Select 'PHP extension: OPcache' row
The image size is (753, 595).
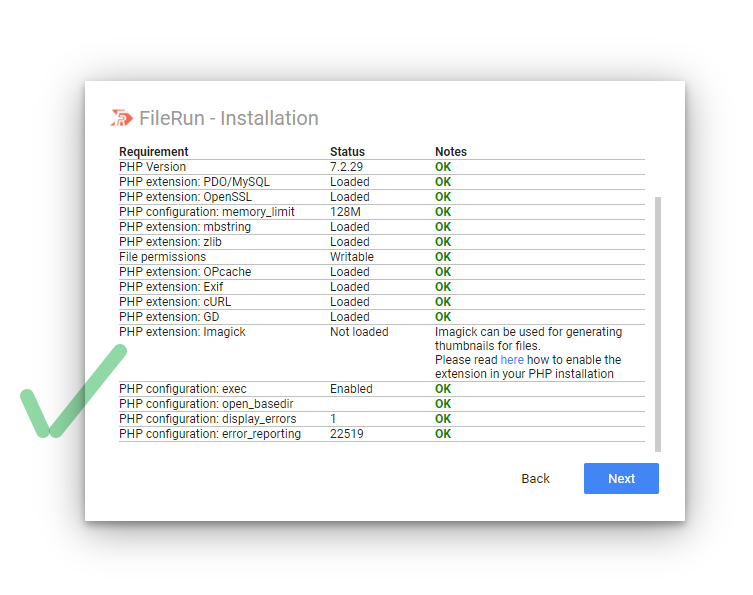tap(382, 272)
